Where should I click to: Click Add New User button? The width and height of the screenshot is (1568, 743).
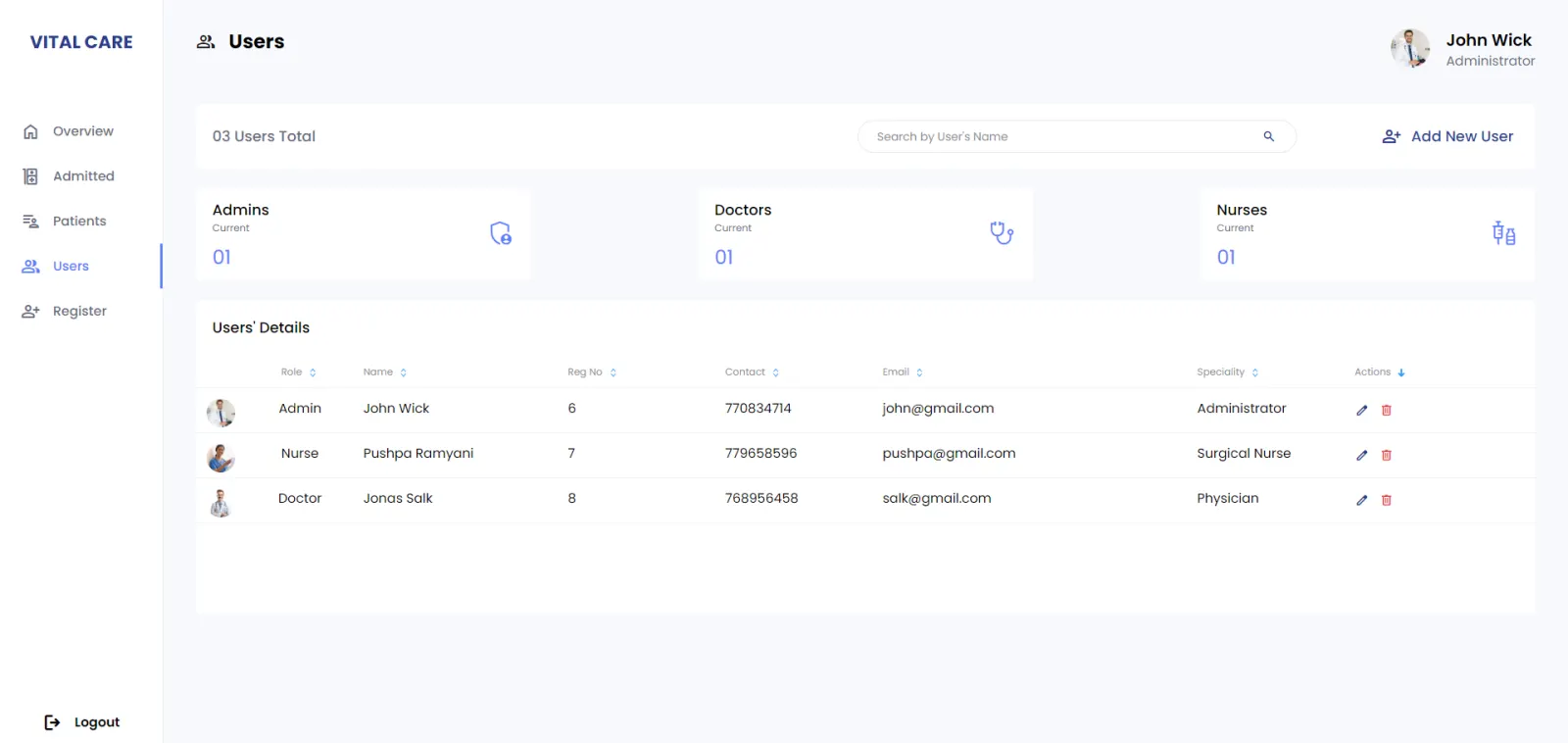1447,136
